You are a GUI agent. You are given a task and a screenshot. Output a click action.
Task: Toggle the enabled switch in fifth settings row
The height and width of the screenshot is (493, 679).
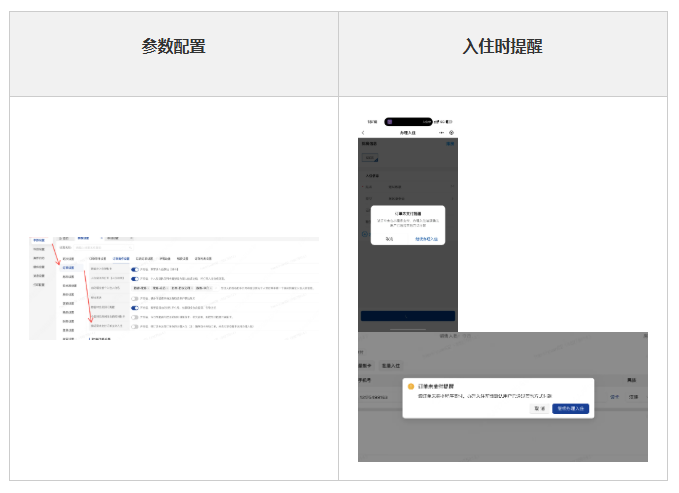[x=135, y=308]
